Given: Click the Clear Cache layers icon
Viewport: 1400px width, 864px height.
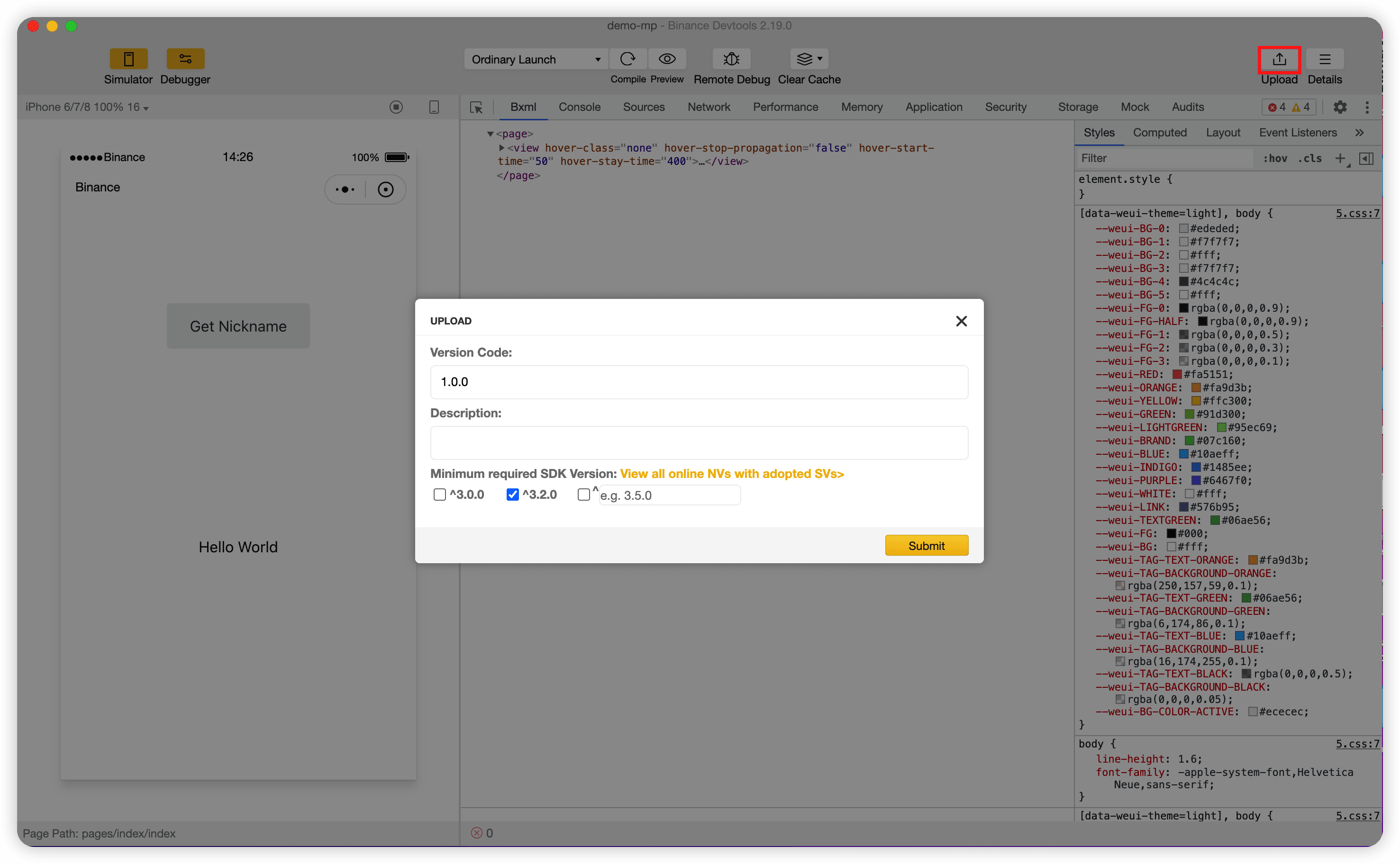Looking at the screenshot, I should click(x=804, y=59).
